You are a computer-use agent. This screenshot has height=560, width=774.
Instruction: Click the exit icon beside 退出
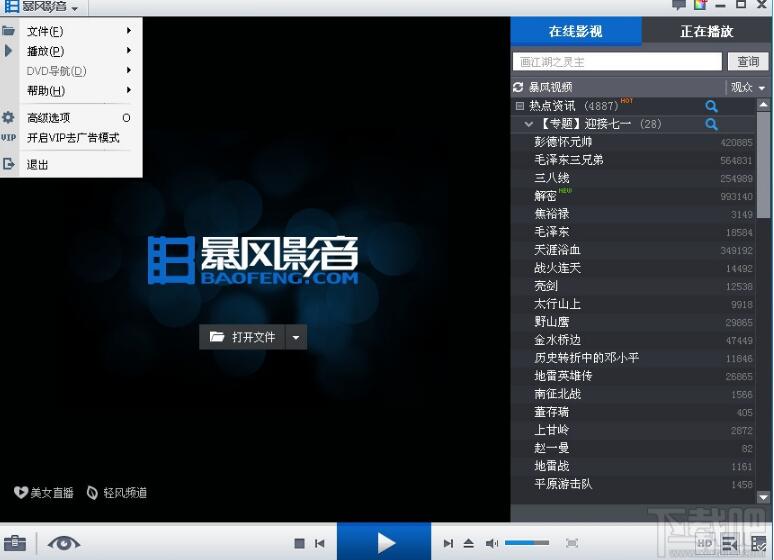click(x=8, y=164)
